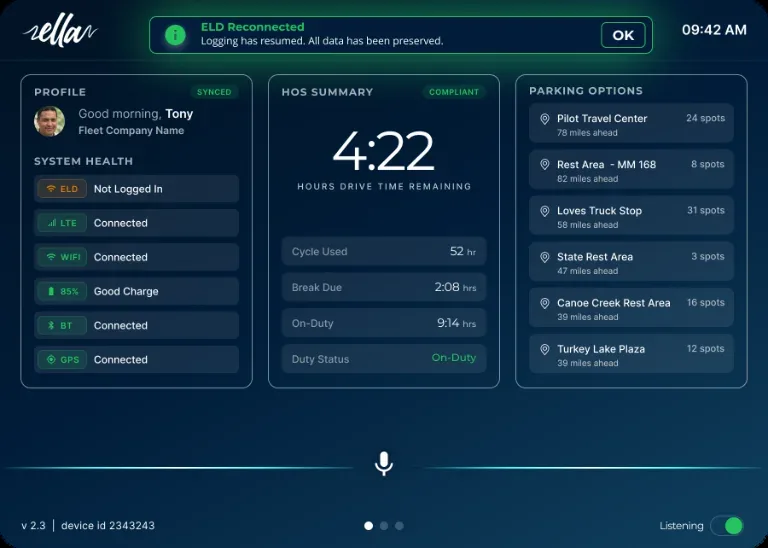Viewport: 768px width, 548px height.
Task: Click the 'HOS SUMMARY' heading
Action: click(327, 92)
